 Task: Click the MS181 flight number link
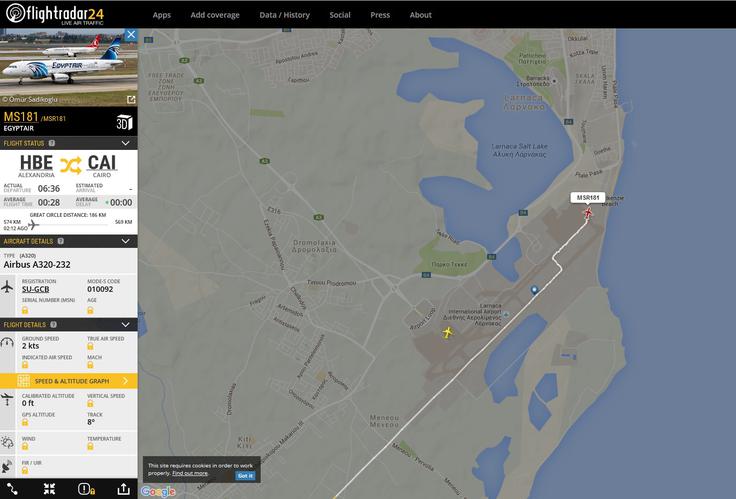(x=21, y=116)
